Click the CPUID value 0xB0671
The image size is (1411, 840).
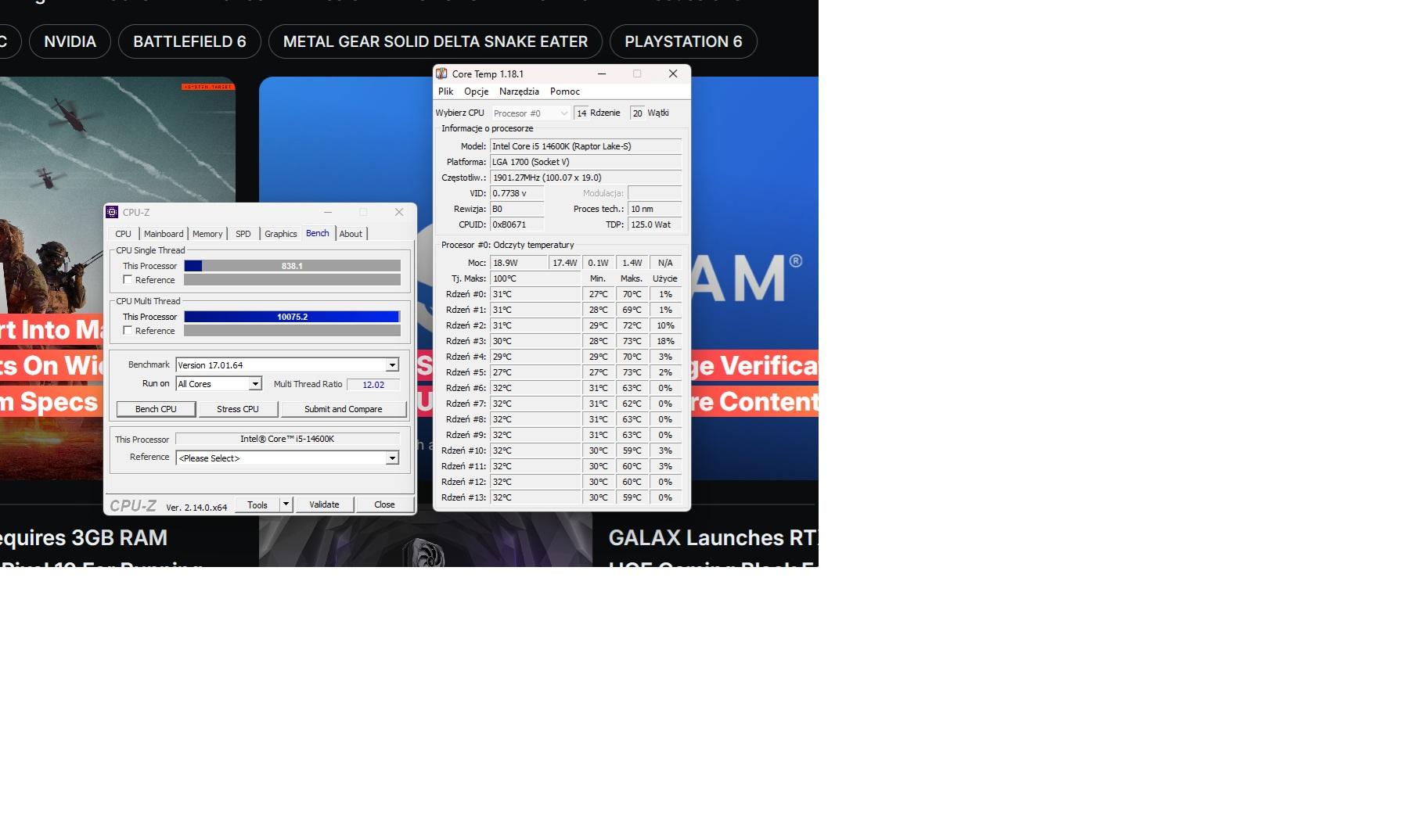(517, 224)
